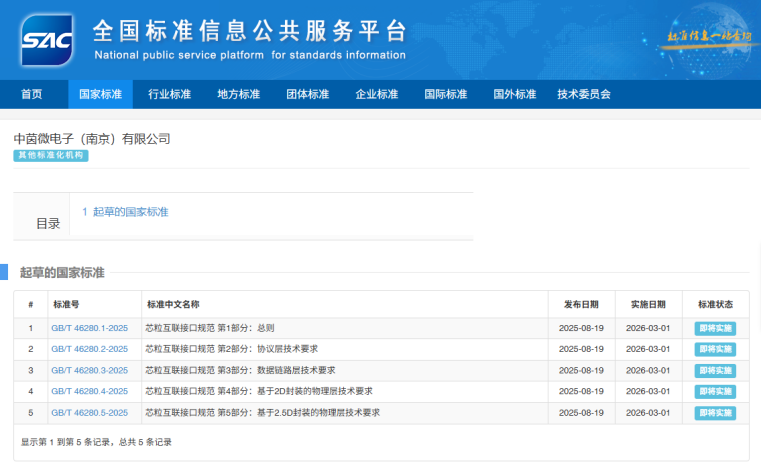
Task: Open standard GB/T 46280.4-2025 link
Action: [89, 391]
